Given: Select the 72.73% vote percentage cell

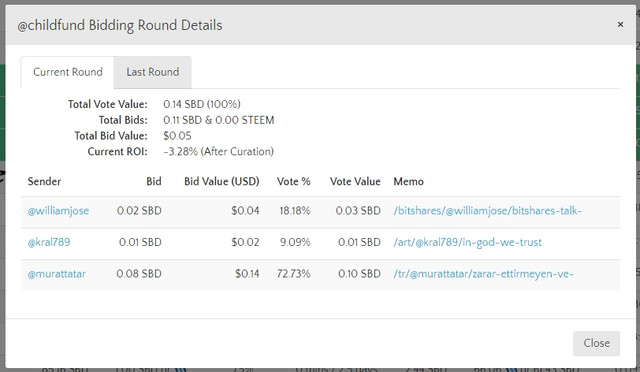Looking at the screenshot, I should pyautogui.click(x=293, y=274).
